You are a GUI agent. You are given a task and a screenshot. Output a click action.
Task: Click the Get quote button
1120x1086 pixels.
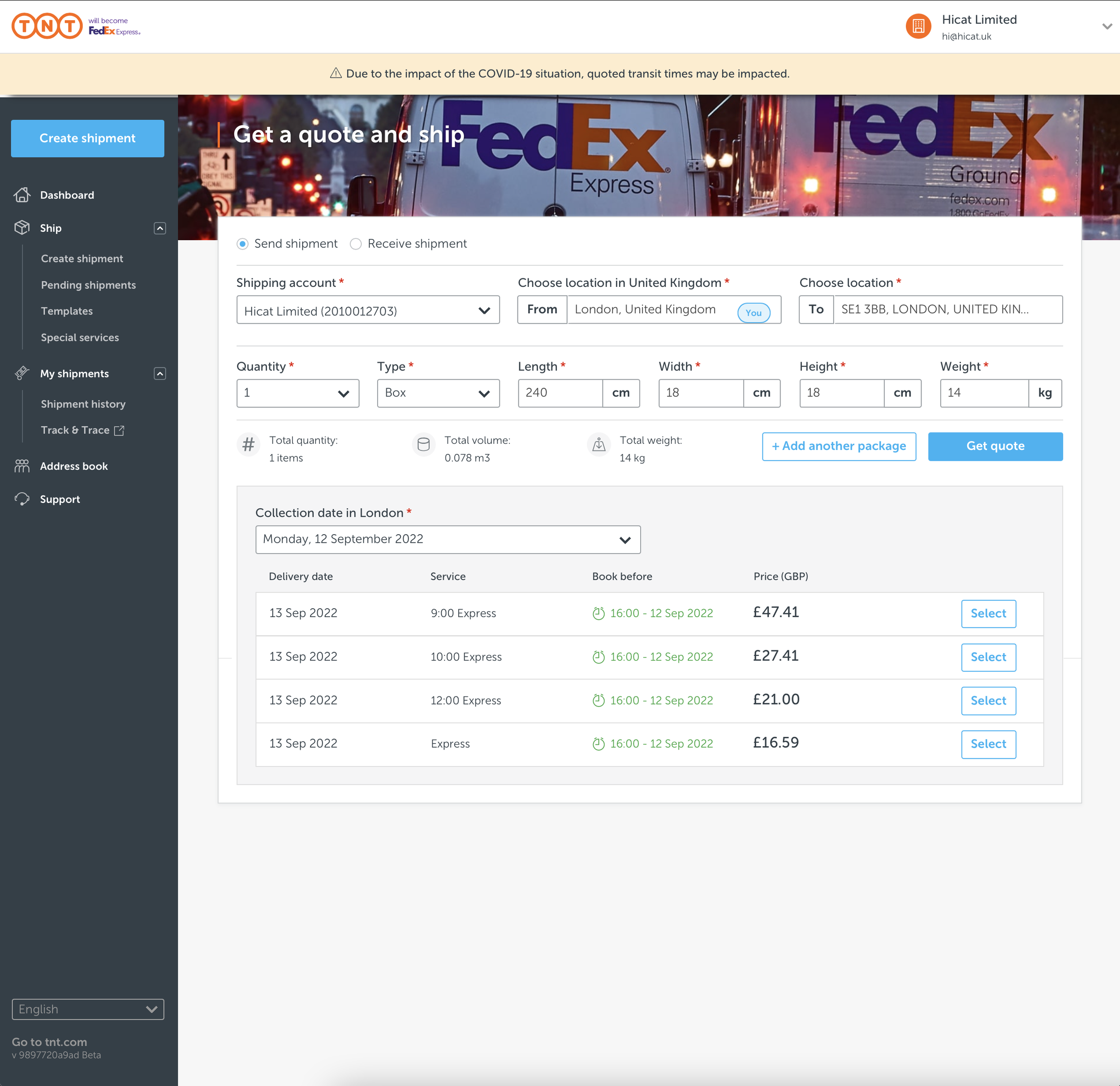coord(994,446)
